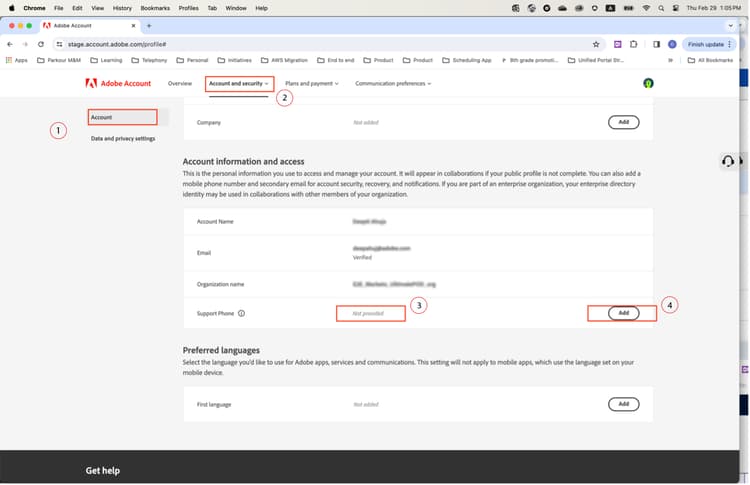Expand Communication preferences menu

(393, 84)
